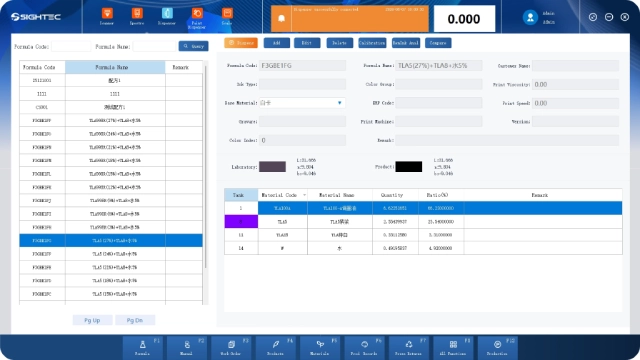The width and height of the screenshot is (640, 360).
Task: Sort by Formula Code column header
Action: coord(42,67)
